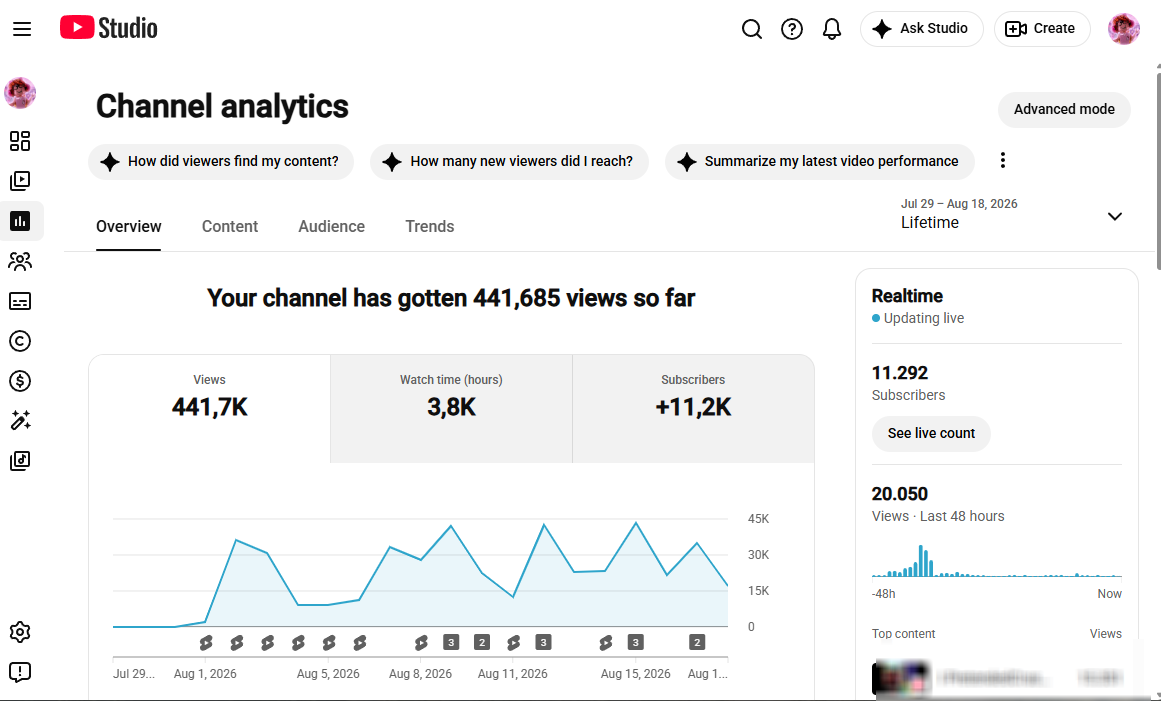Open Earn dollar icon in sidebar
This screenshot has width=1161, height=701.
point(20,380)
